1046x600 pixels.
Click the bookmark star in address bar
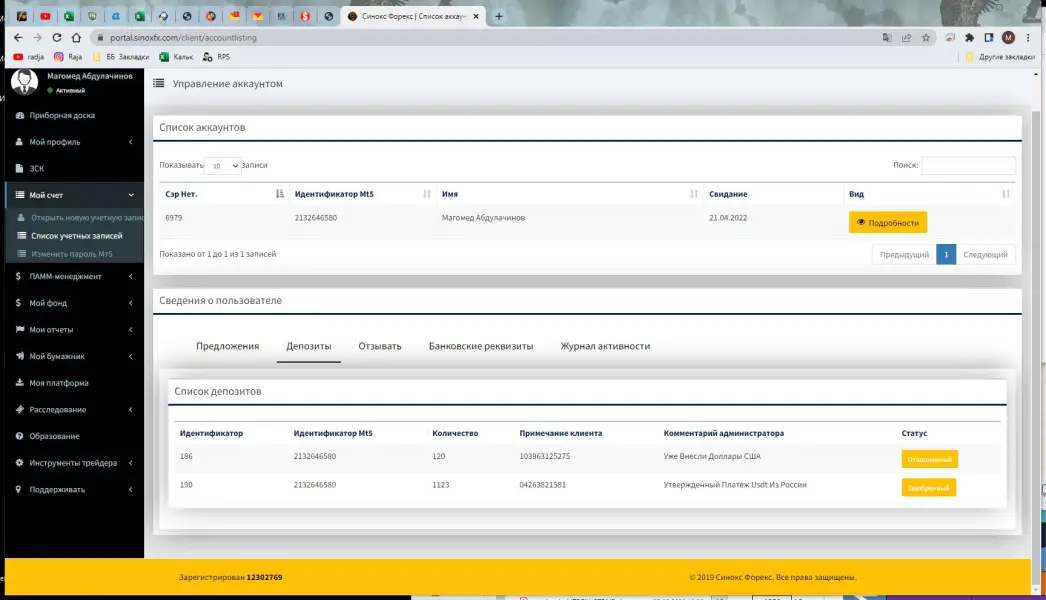(926, 38)
